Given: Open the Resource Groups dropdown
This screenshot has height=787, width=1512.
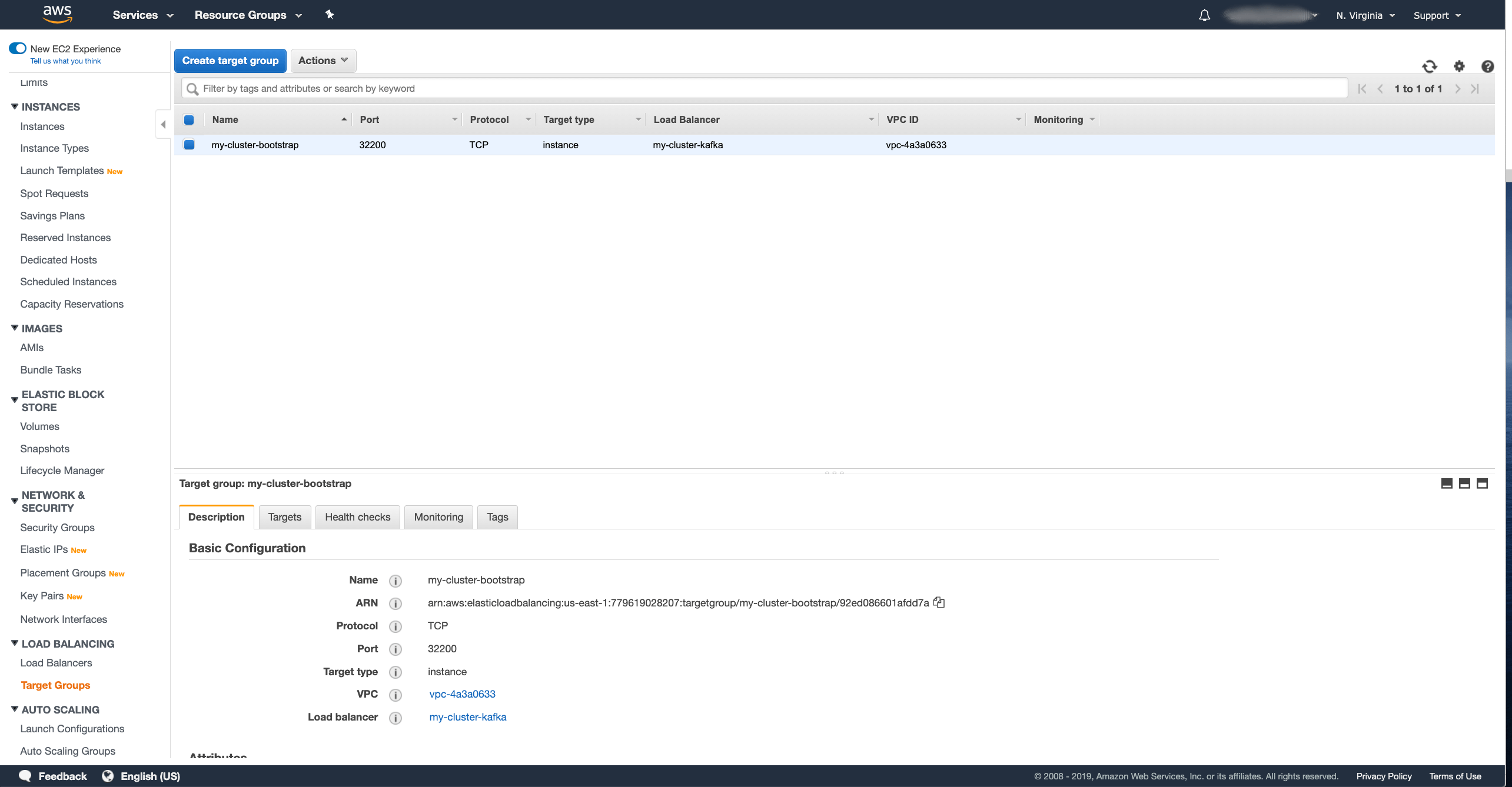Looking at the screenshot, I should pyautogui.click(x=248, y=15).
